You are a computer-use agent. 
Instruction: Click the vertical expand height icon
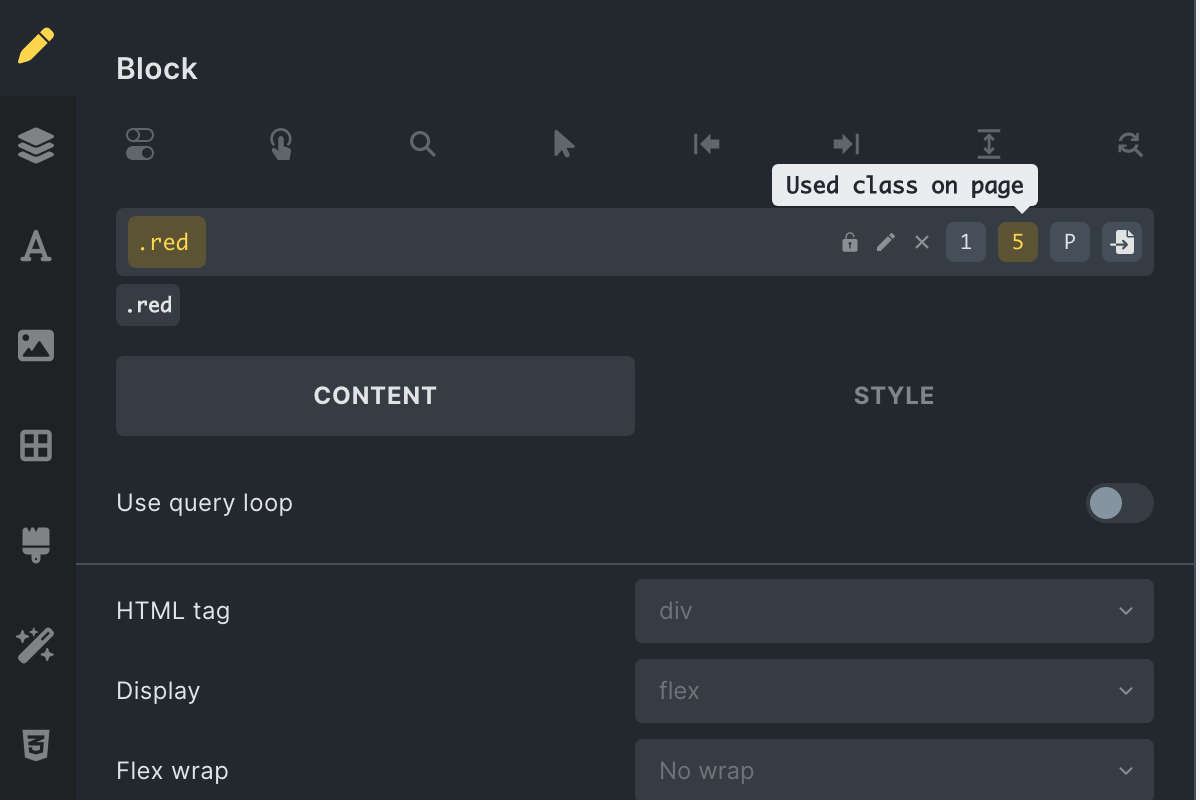(988, 144)
